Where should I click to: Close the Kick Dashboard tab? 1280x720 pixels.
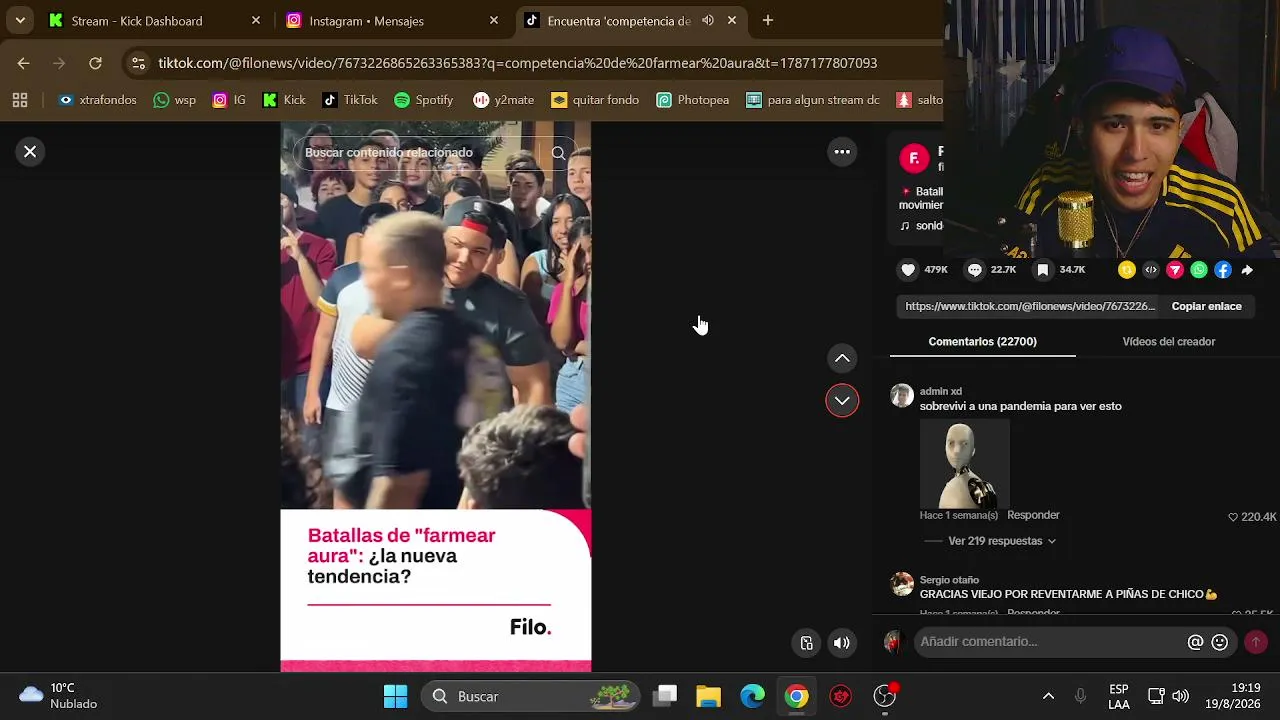256,20
